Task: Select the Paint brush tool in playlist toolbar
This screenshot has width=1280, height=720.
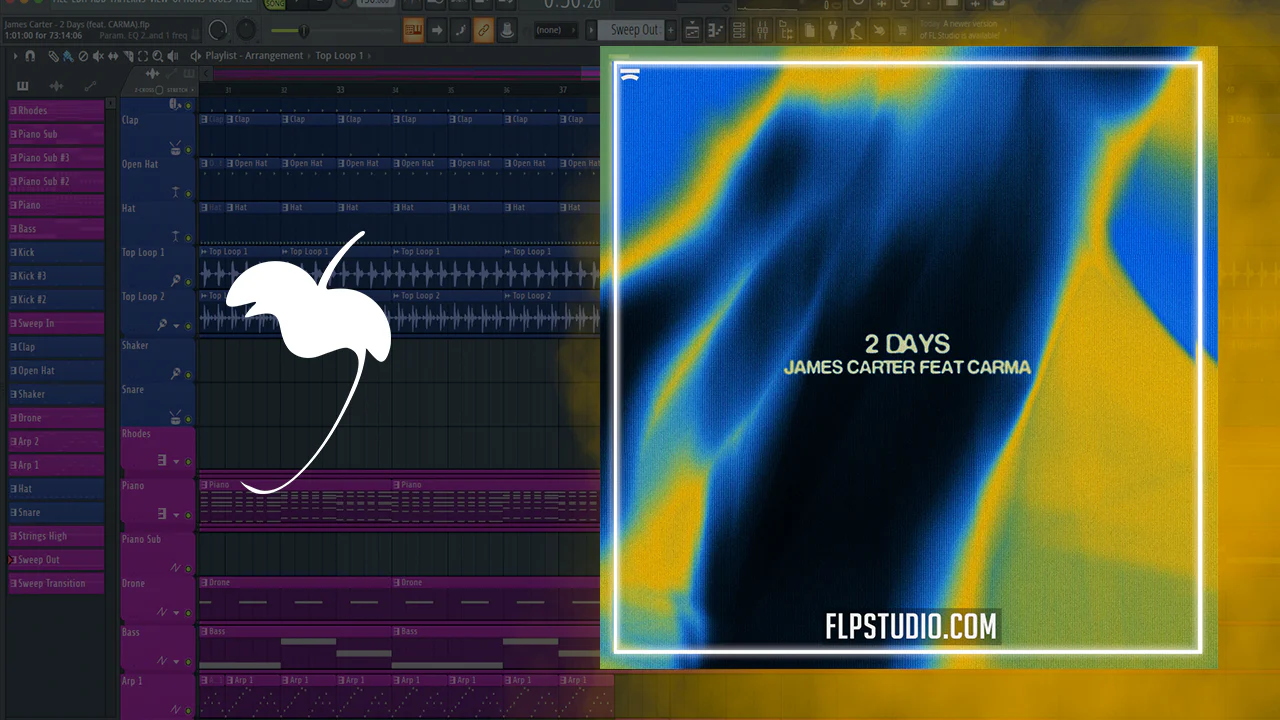Action: [68, 56]
